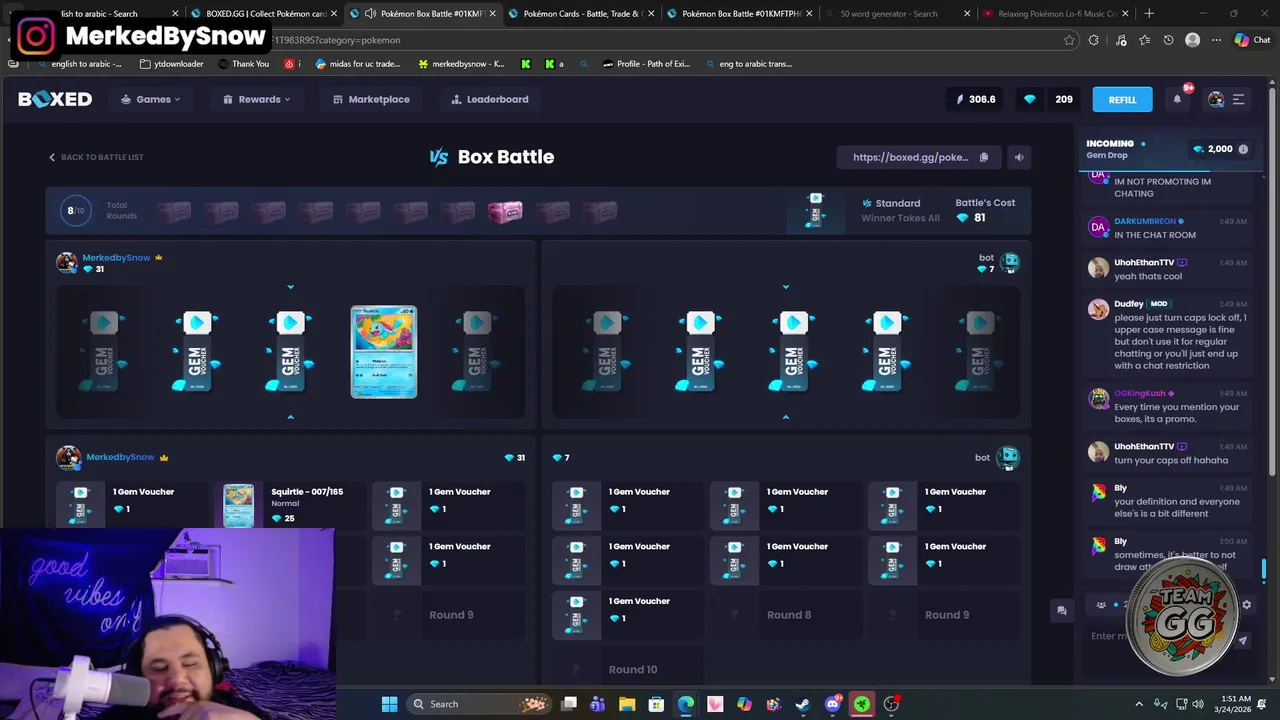Viewport: 1280px width, 720px height.
Task: Click the 306.6 balance value
Action: point(976,99)
